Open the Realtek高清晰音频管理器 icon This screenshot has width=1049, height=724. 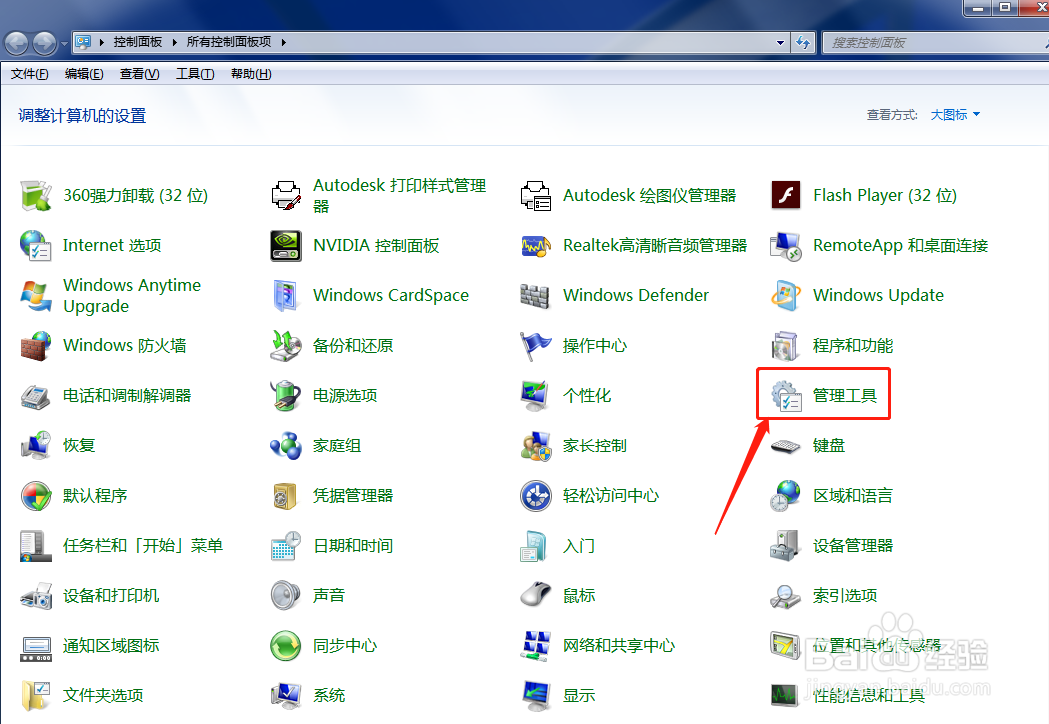coord(536,246)
